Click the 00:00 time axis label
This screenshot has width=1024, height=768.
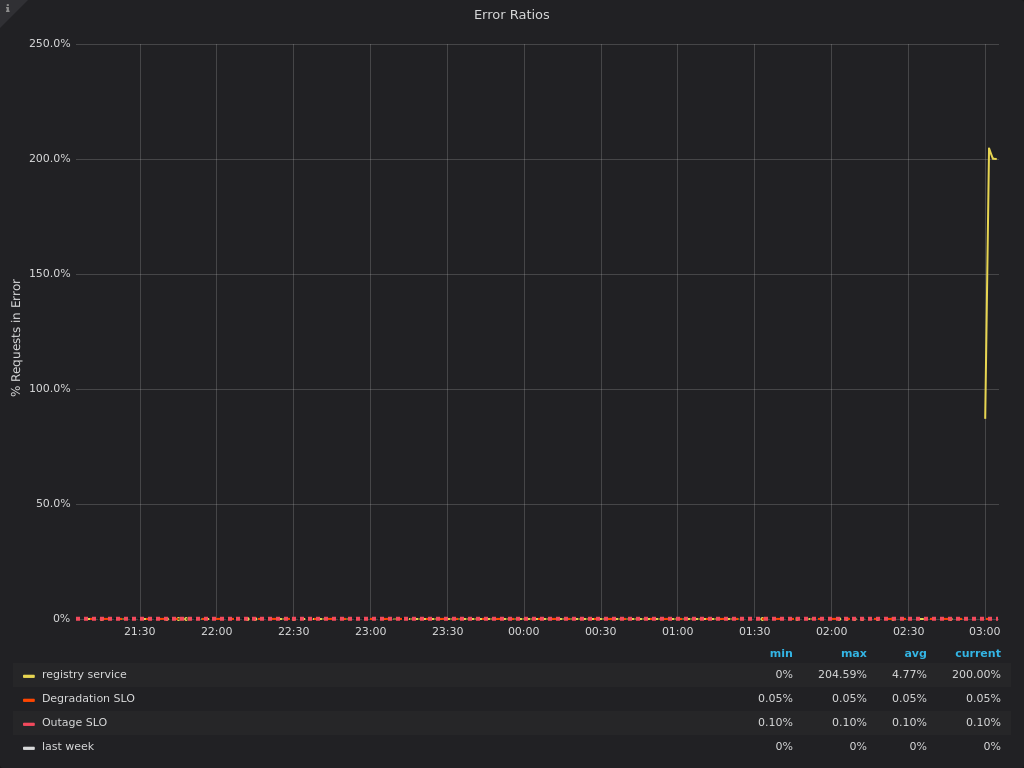[x=523, y=632]
